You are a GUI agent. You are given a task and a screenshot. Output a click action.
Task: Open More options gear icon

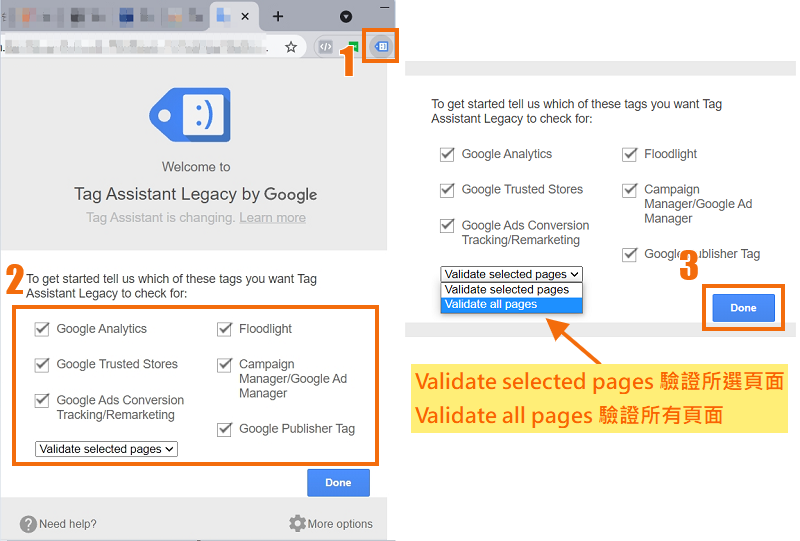click(297, 523)
